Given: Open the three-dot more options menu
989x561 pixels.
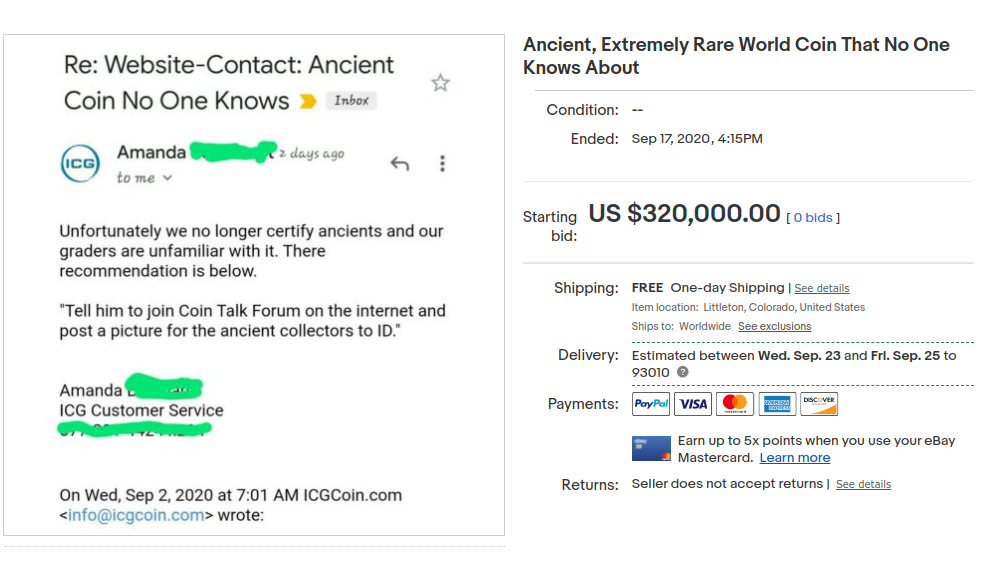Looking at the screenshot, I should point(442,164).
